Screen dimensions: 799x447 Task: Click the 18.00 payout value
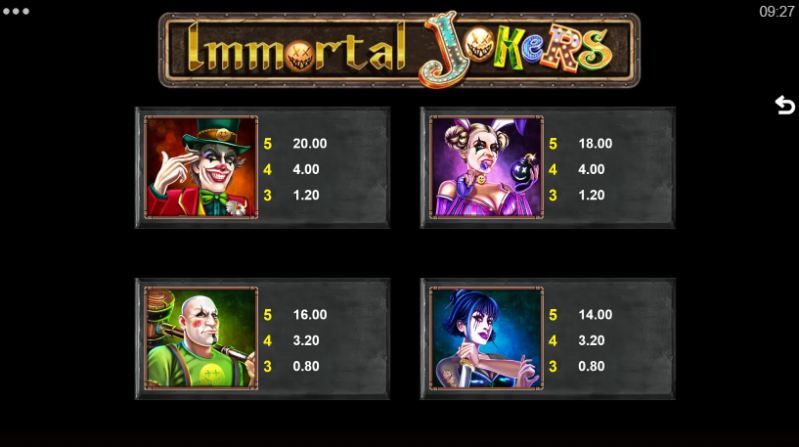point(595,144)
